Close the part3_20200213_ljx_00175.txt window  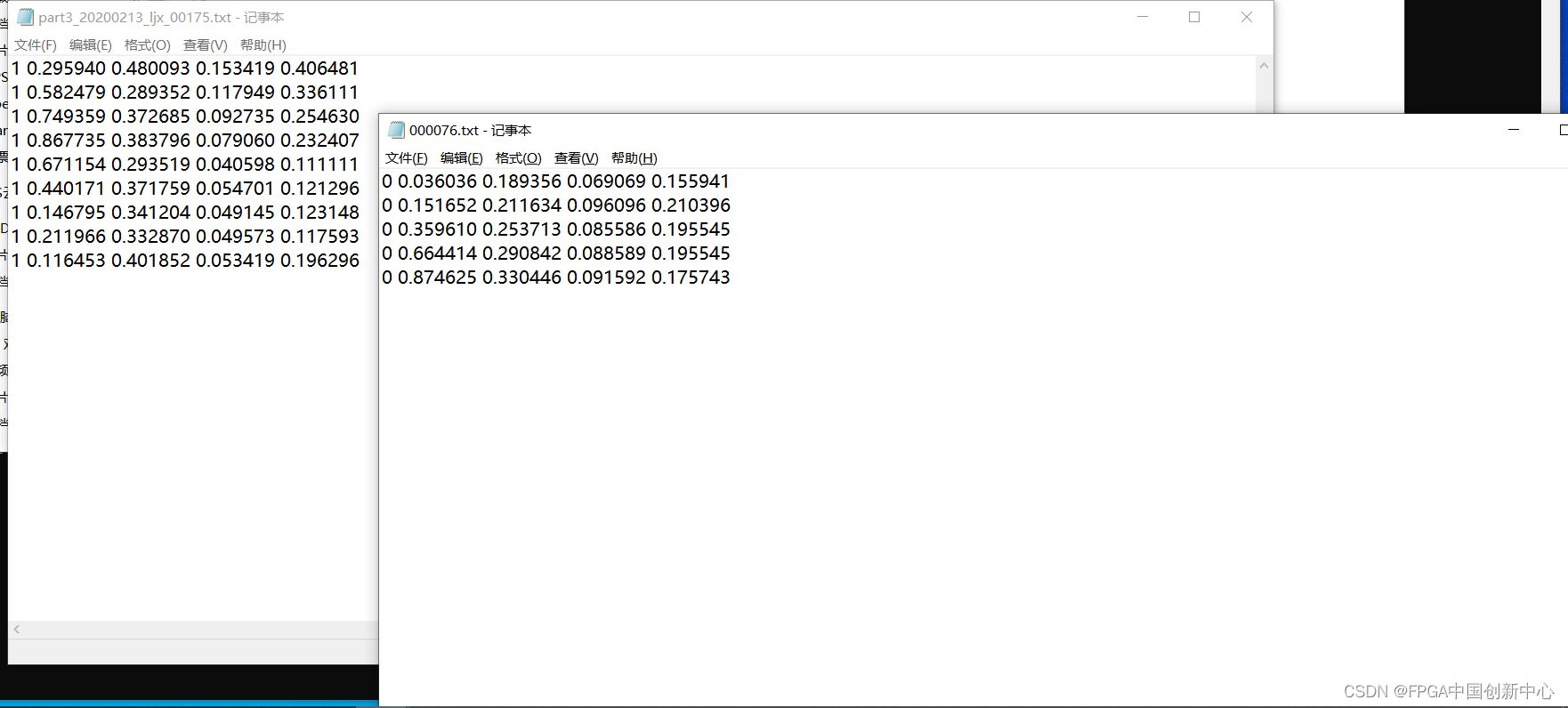pos(1247,17)
